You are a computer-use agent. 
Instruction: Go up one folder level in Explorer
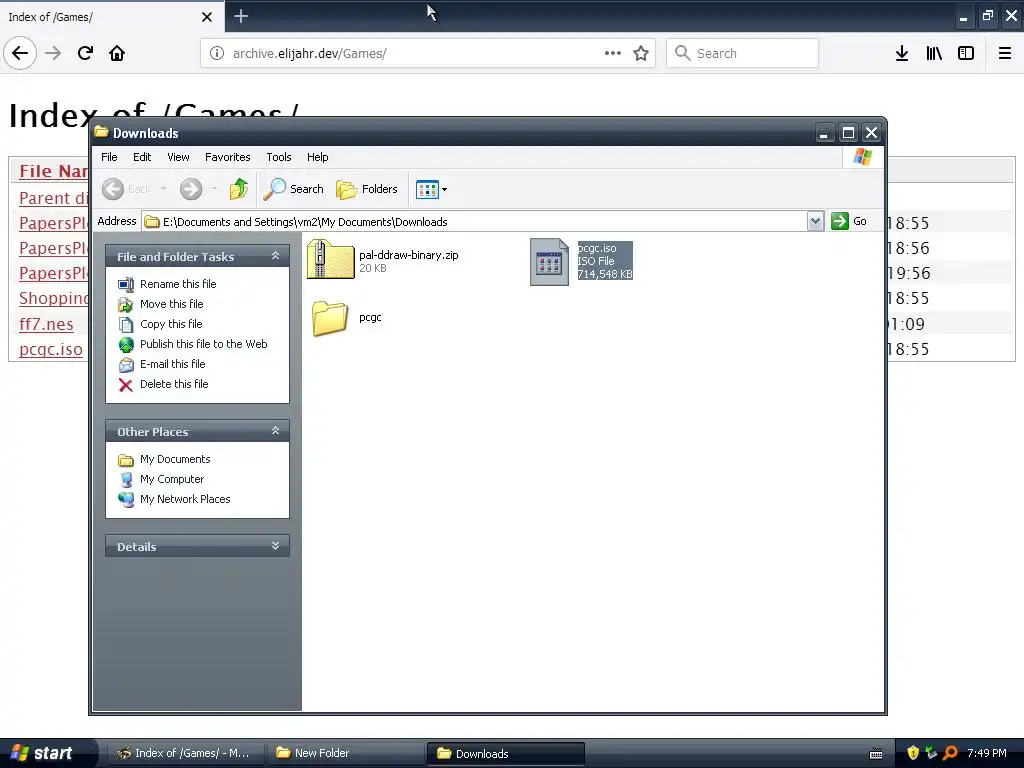tap(239, 189)
